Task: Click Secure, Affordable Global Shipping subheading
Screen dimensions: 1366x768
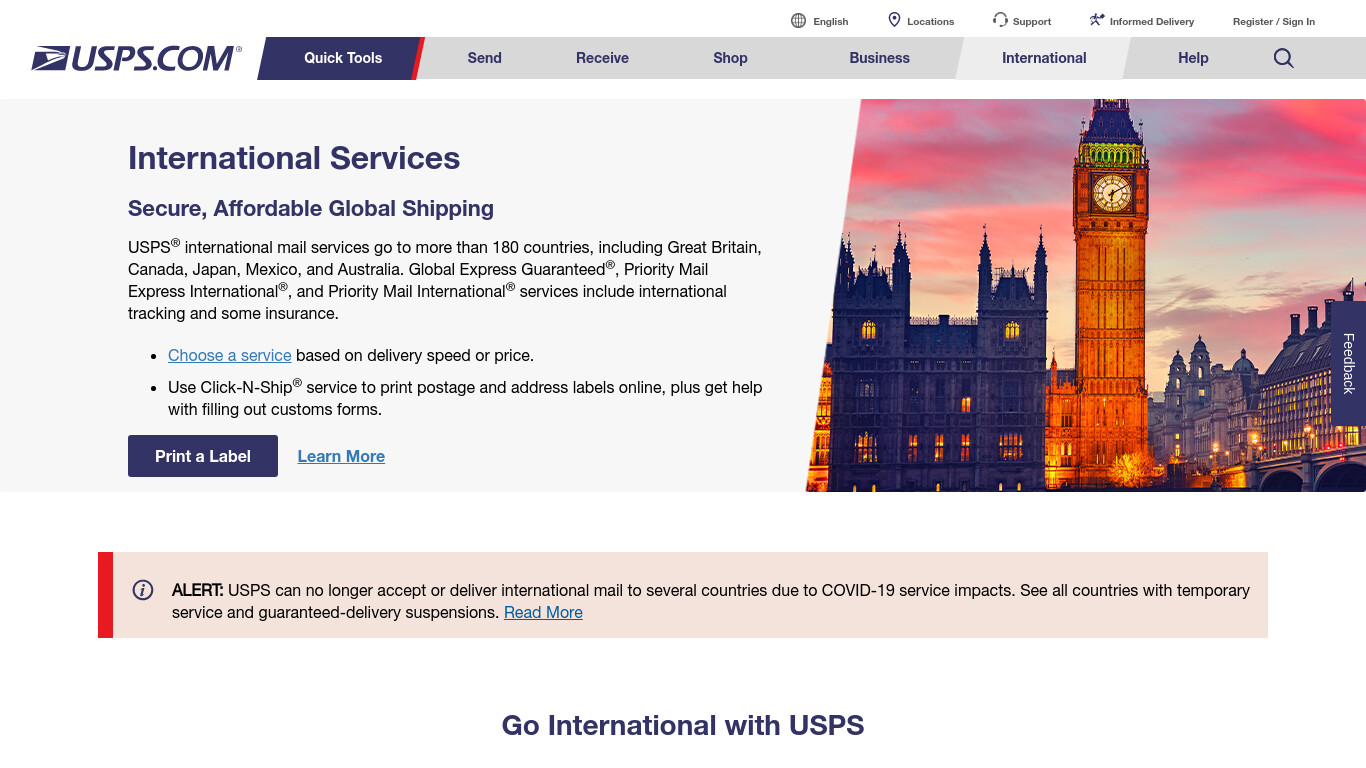Action: pyautogui.click(x=311, y=208)
